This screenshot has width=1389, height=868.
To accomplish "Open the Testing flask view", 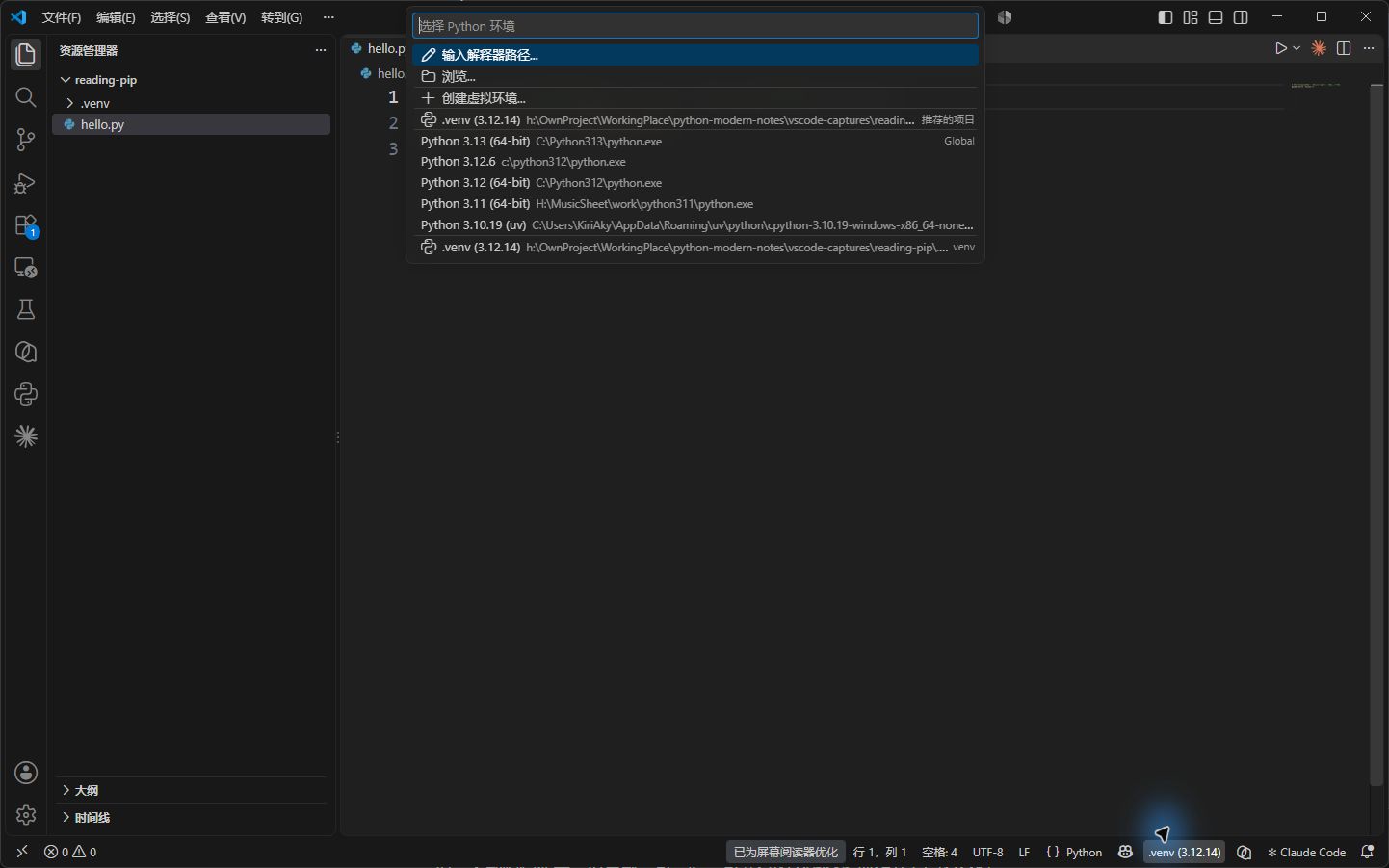I will tap(26, 309).
